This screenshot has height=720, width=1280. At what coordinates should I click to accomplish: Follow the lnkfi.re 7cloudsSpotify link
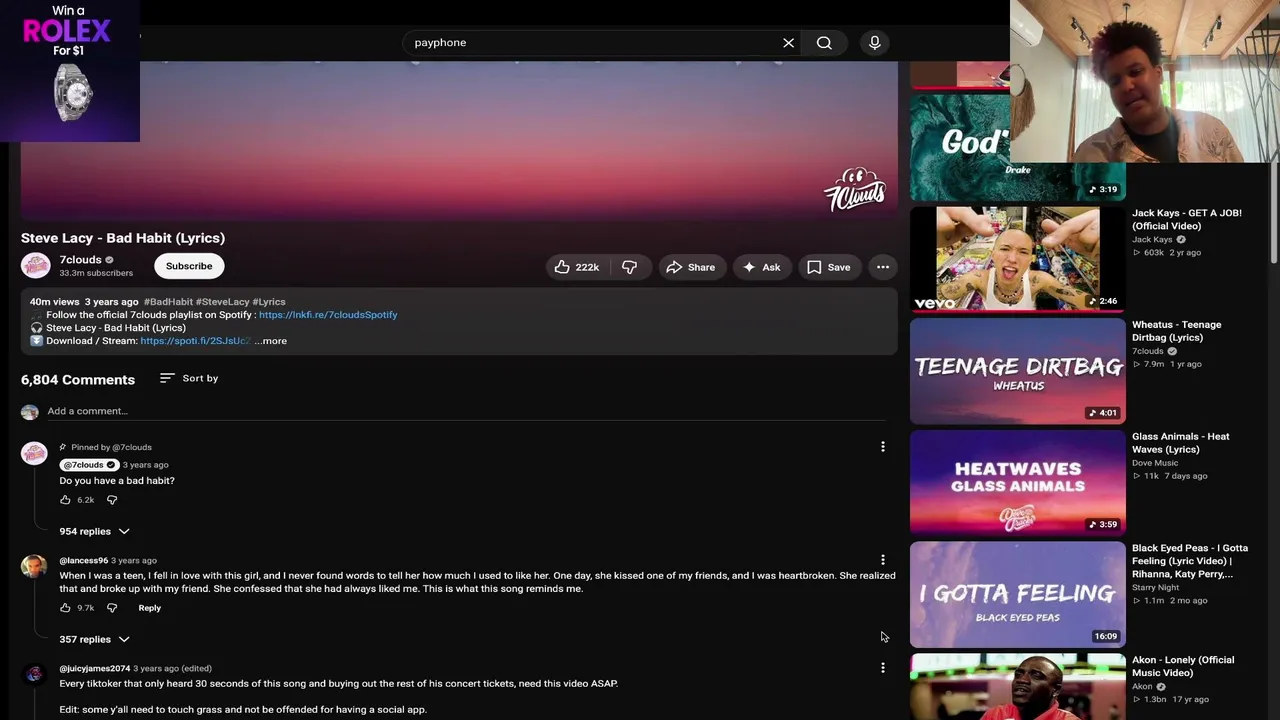point(328,315)
